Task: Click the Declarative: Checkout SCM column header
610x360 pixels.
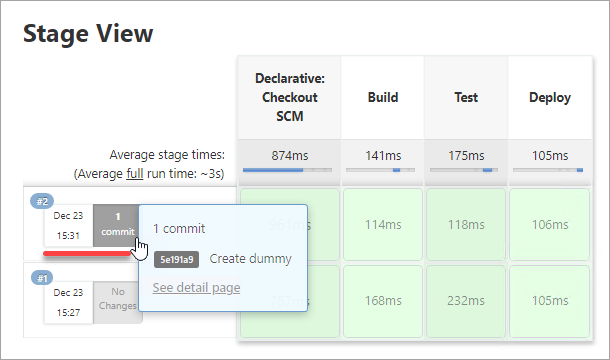Action: tap(289, 97)
